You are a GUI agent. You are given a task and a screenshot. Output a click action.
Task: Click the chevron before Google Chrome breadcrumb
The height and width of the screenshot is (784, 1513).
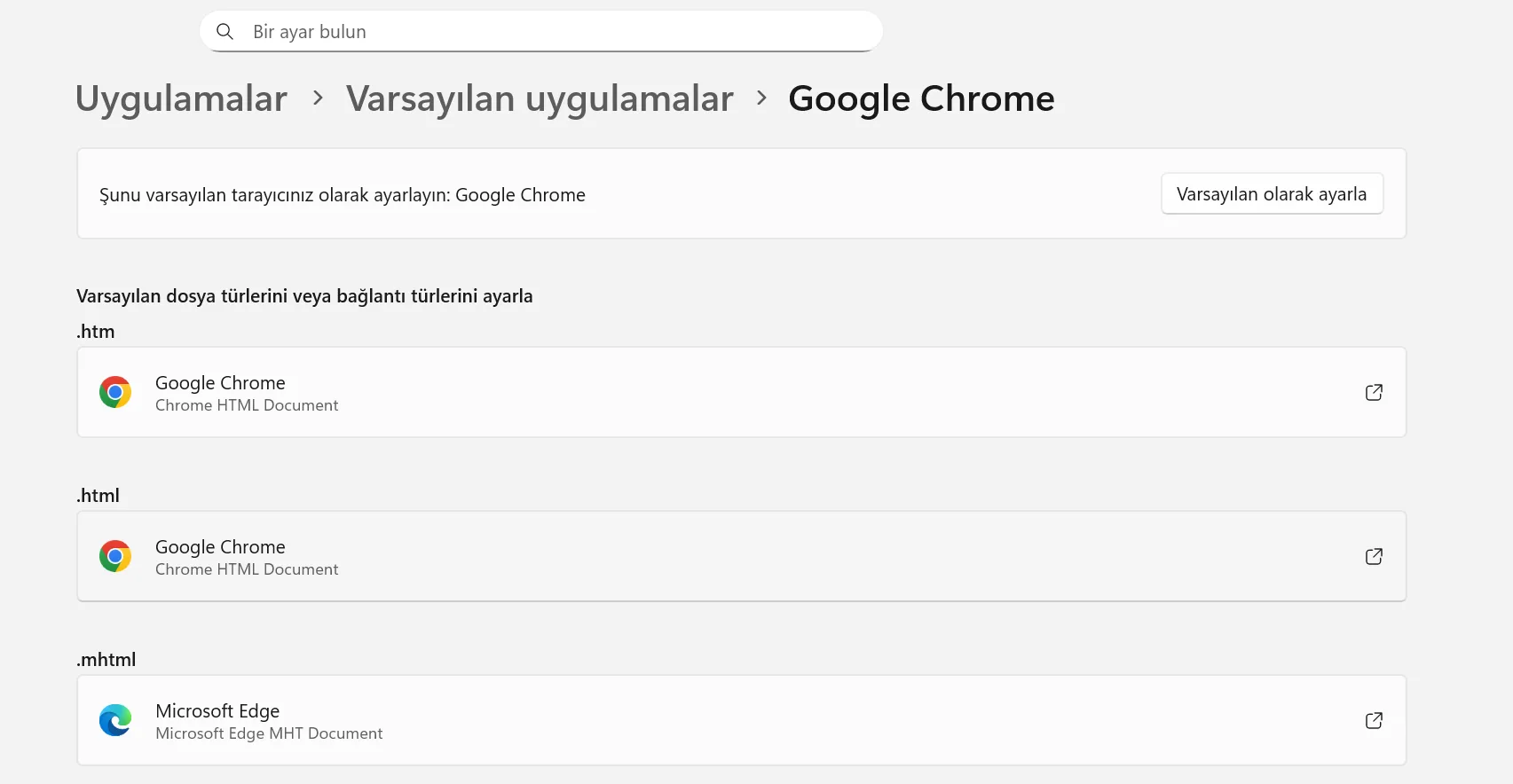click(x=761, y=98)
